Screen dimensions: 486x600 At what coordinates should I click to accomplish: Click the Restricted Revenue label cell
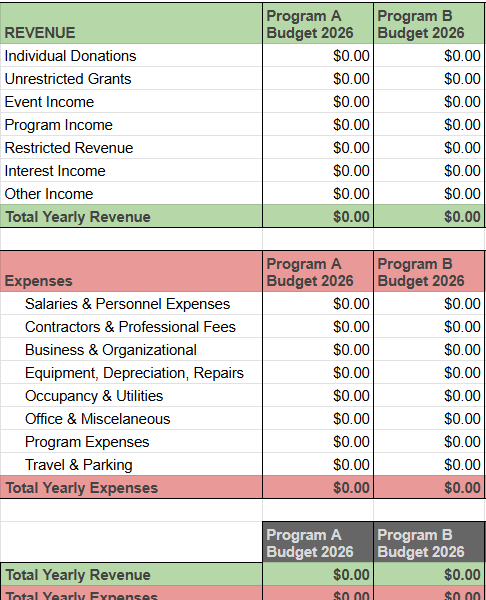point(131,147)
